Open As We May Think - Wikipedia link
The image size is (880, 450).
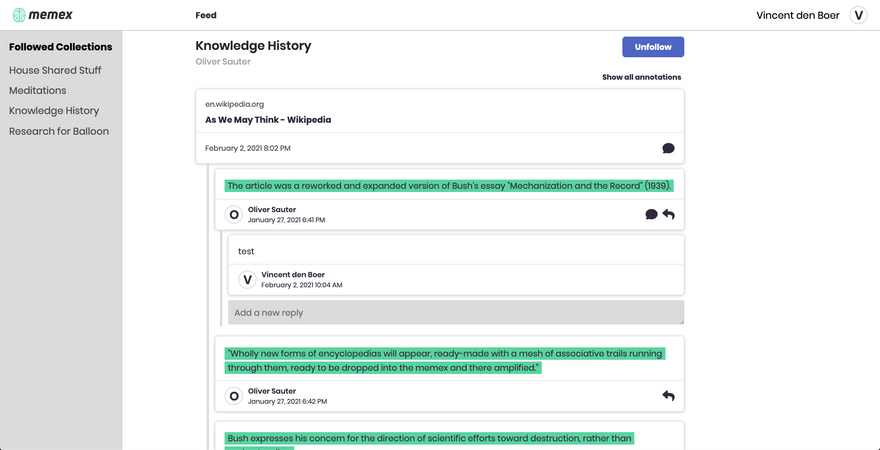click(268, 119)
